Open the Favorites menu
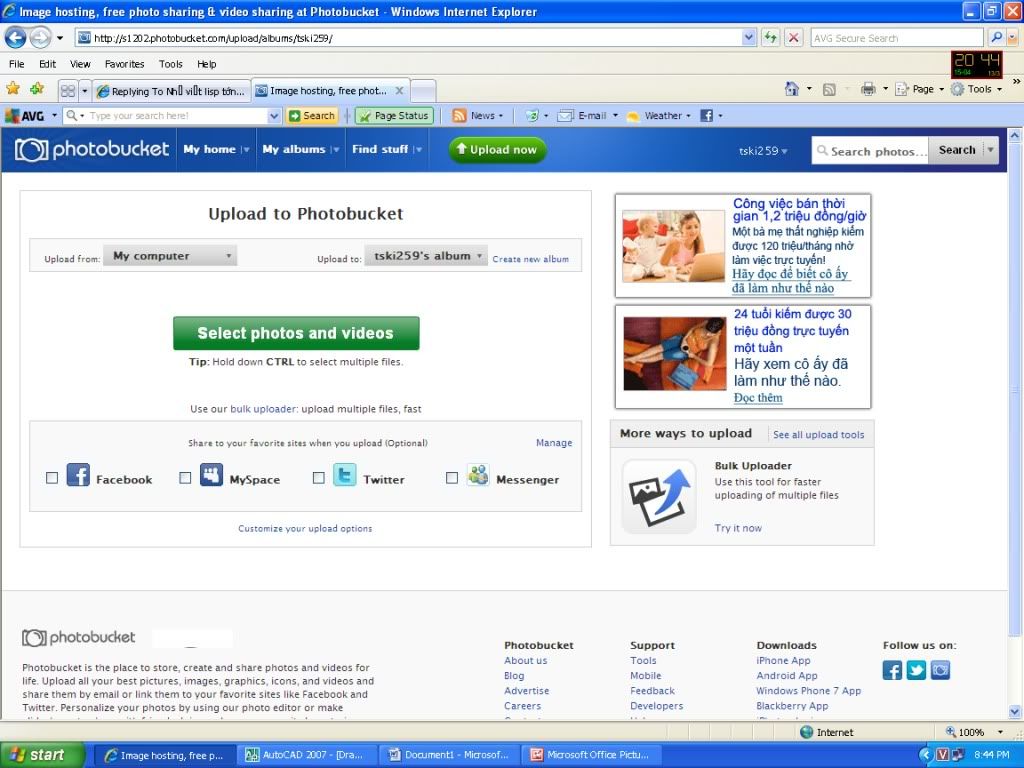Viewport: 1024px width, 768px height. [124, 64]
